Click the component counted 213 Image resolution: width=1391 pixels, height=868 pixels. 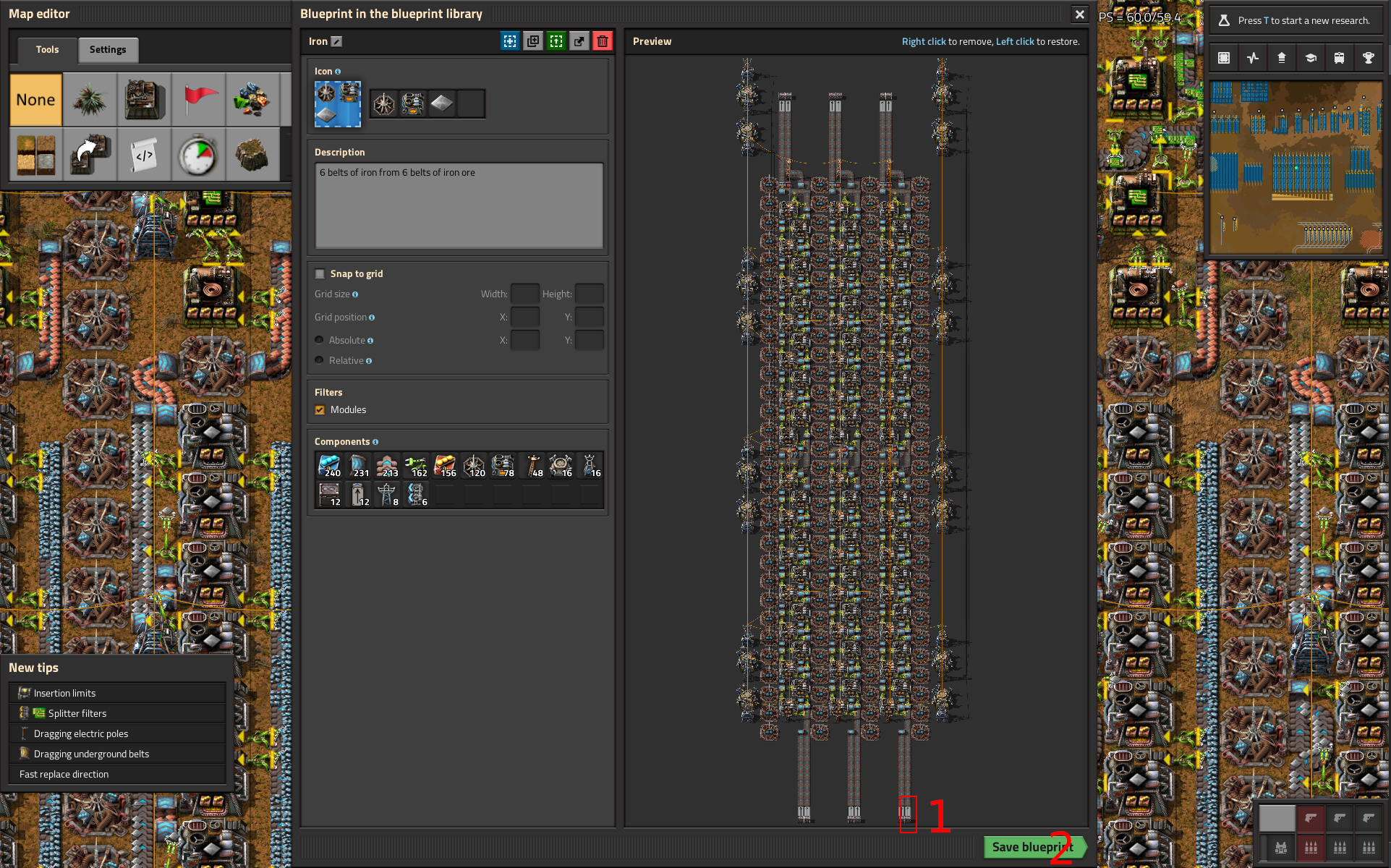point(387,465)
